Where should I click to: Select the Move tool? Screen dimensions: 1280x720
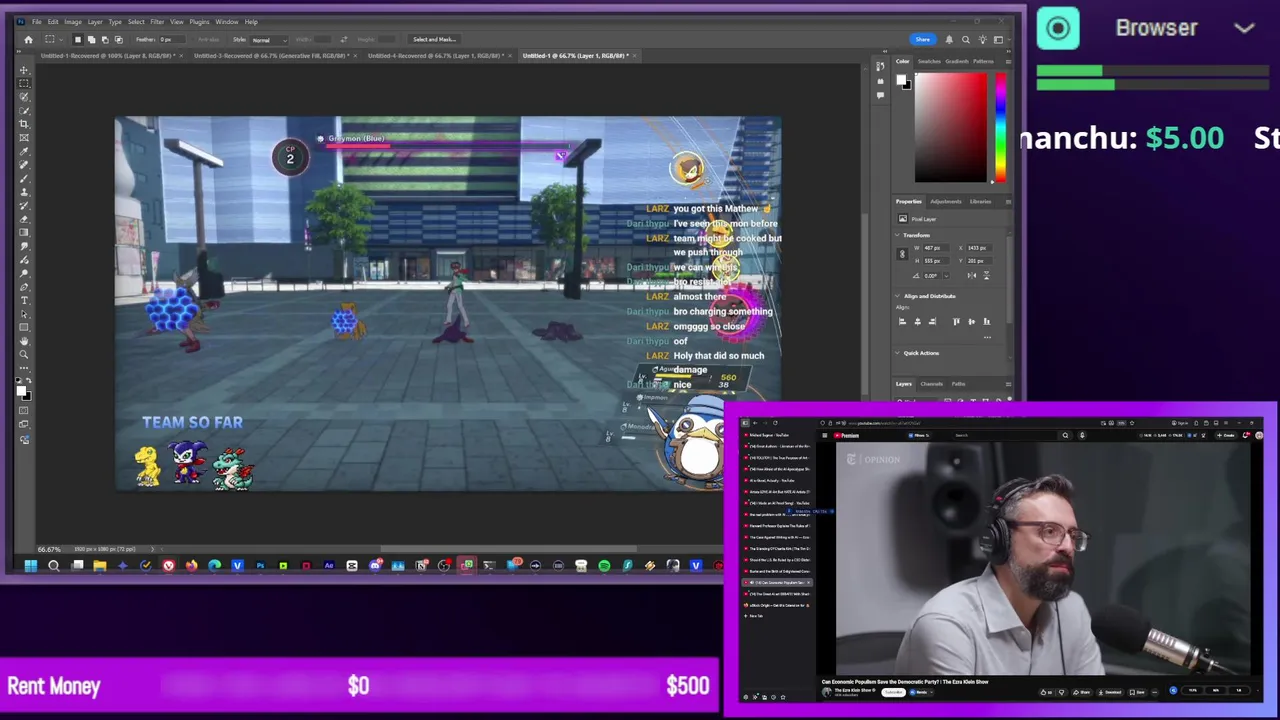24,70
